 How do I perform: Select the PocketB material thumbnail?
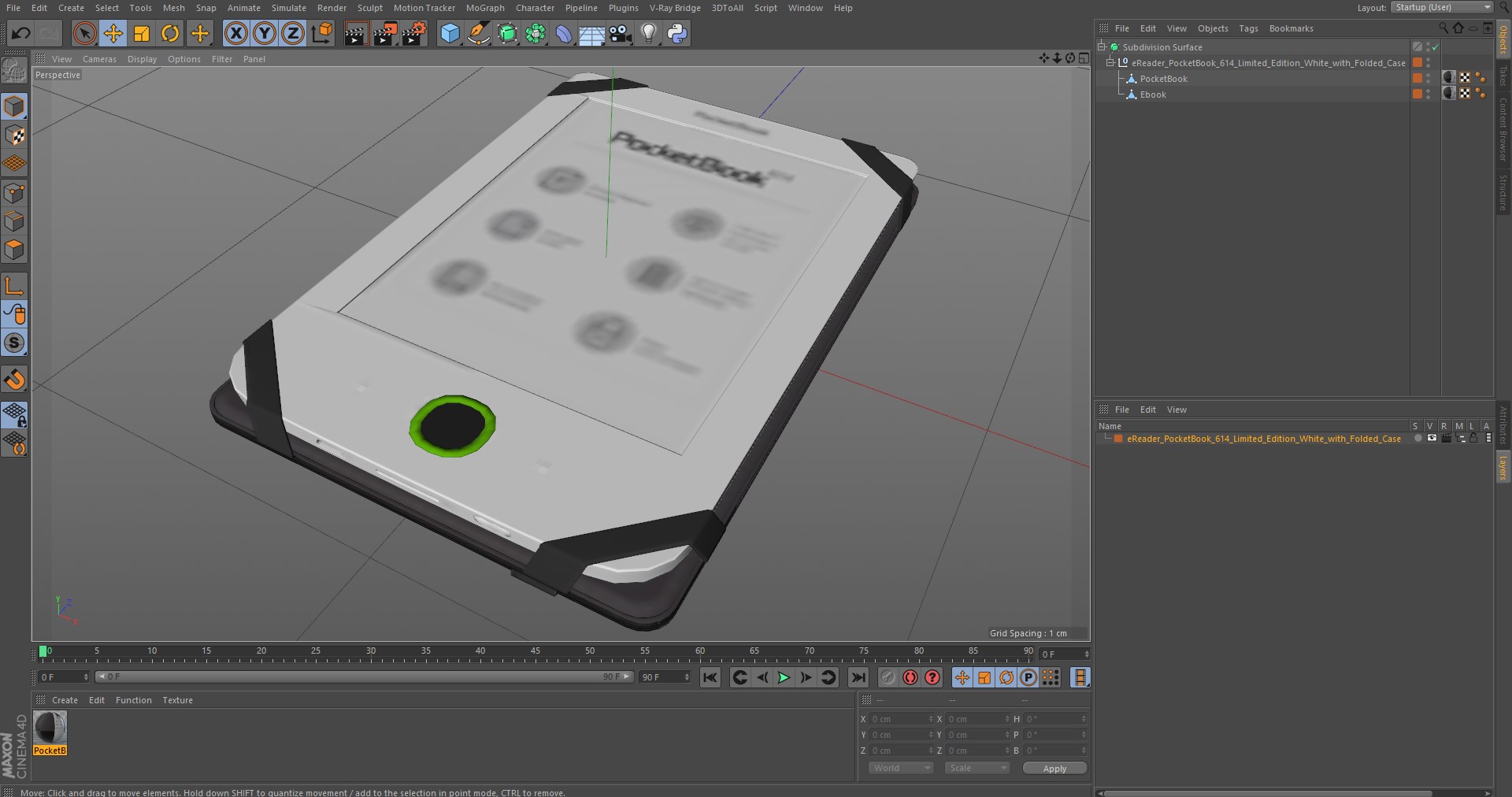[50, 727]
